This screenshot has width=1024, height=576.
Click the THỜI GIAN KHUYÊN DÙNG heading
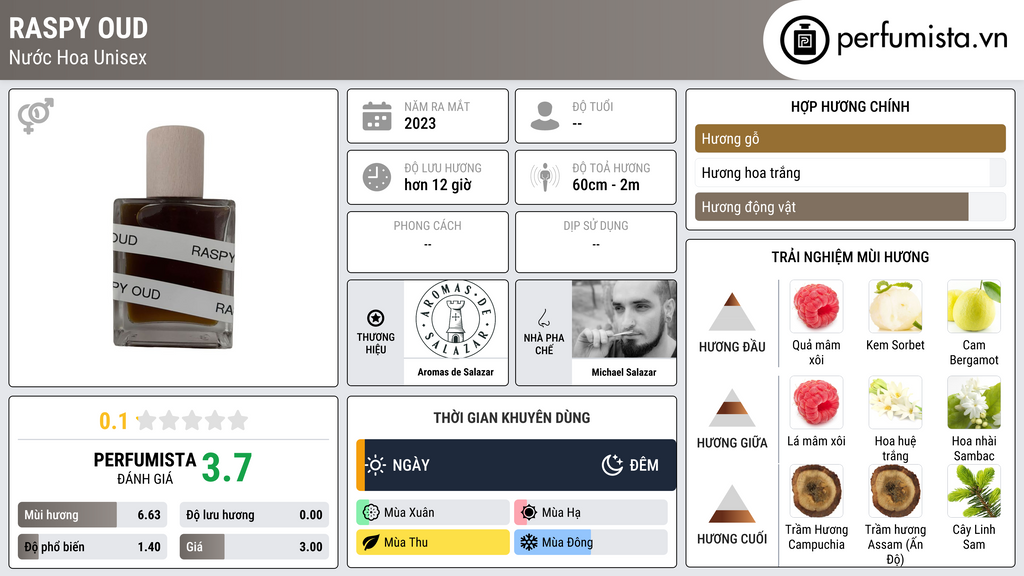tap(512, 418)
